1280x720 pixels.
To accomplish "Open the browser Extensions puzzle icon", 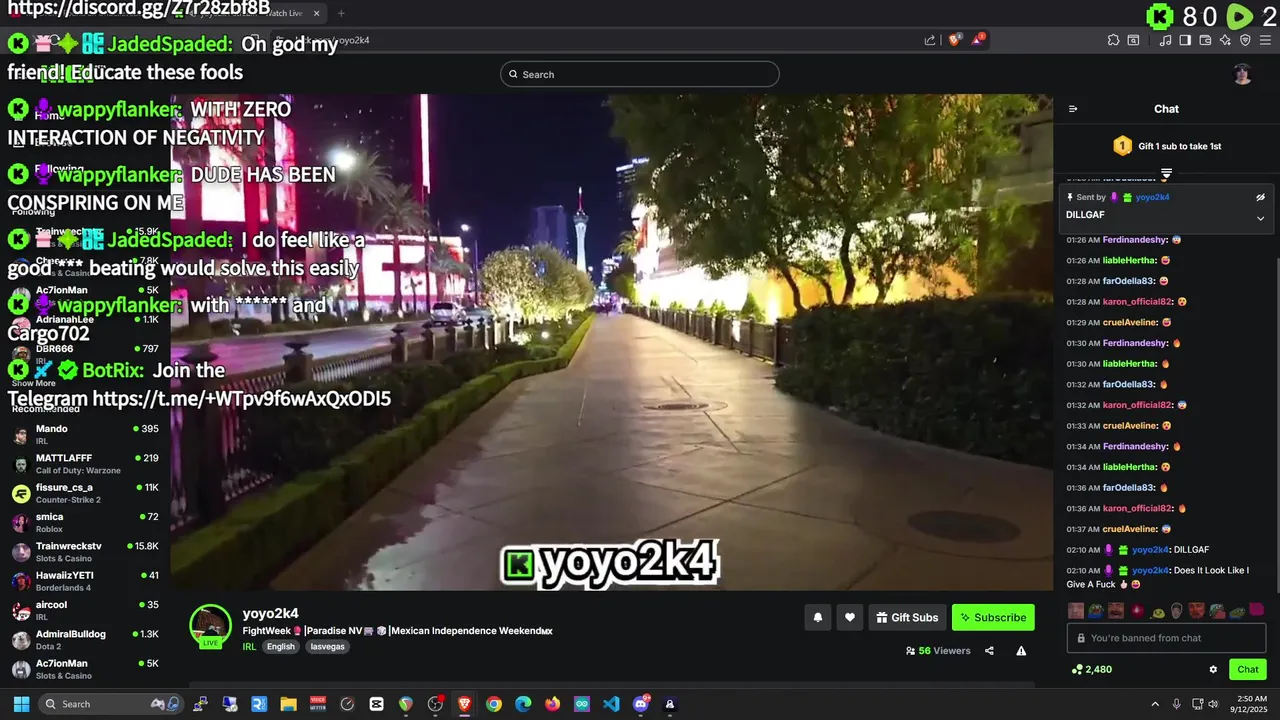I will click(1113, 40).
